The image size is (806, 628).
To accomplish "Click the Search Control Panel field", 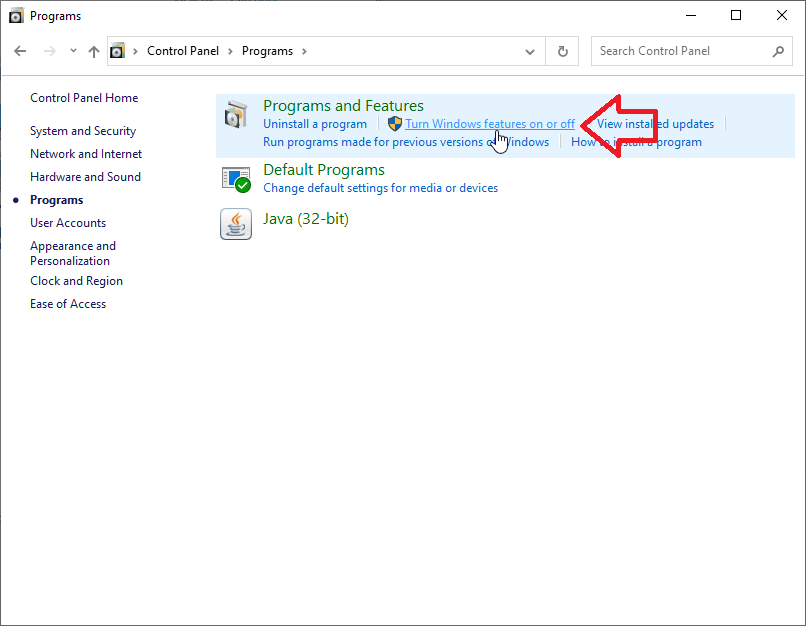I will point(680,51).
